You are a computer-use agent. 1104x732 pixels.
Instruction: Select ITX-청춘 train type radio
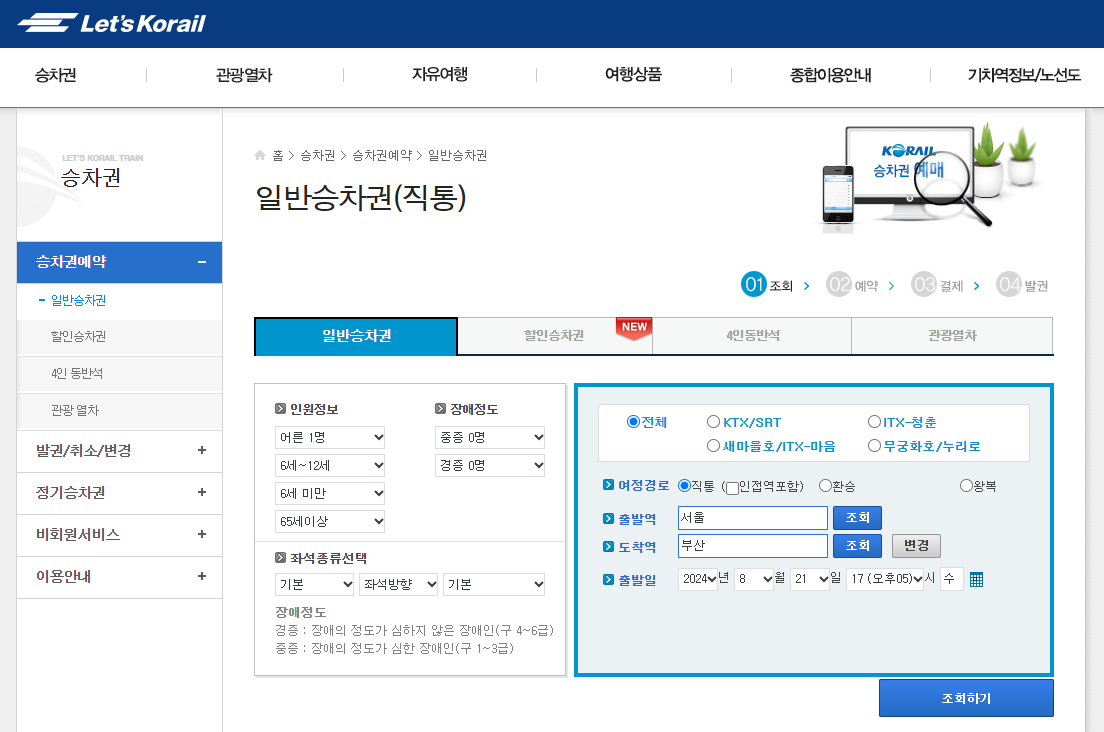pyautogui.click(x=874, y=422)
